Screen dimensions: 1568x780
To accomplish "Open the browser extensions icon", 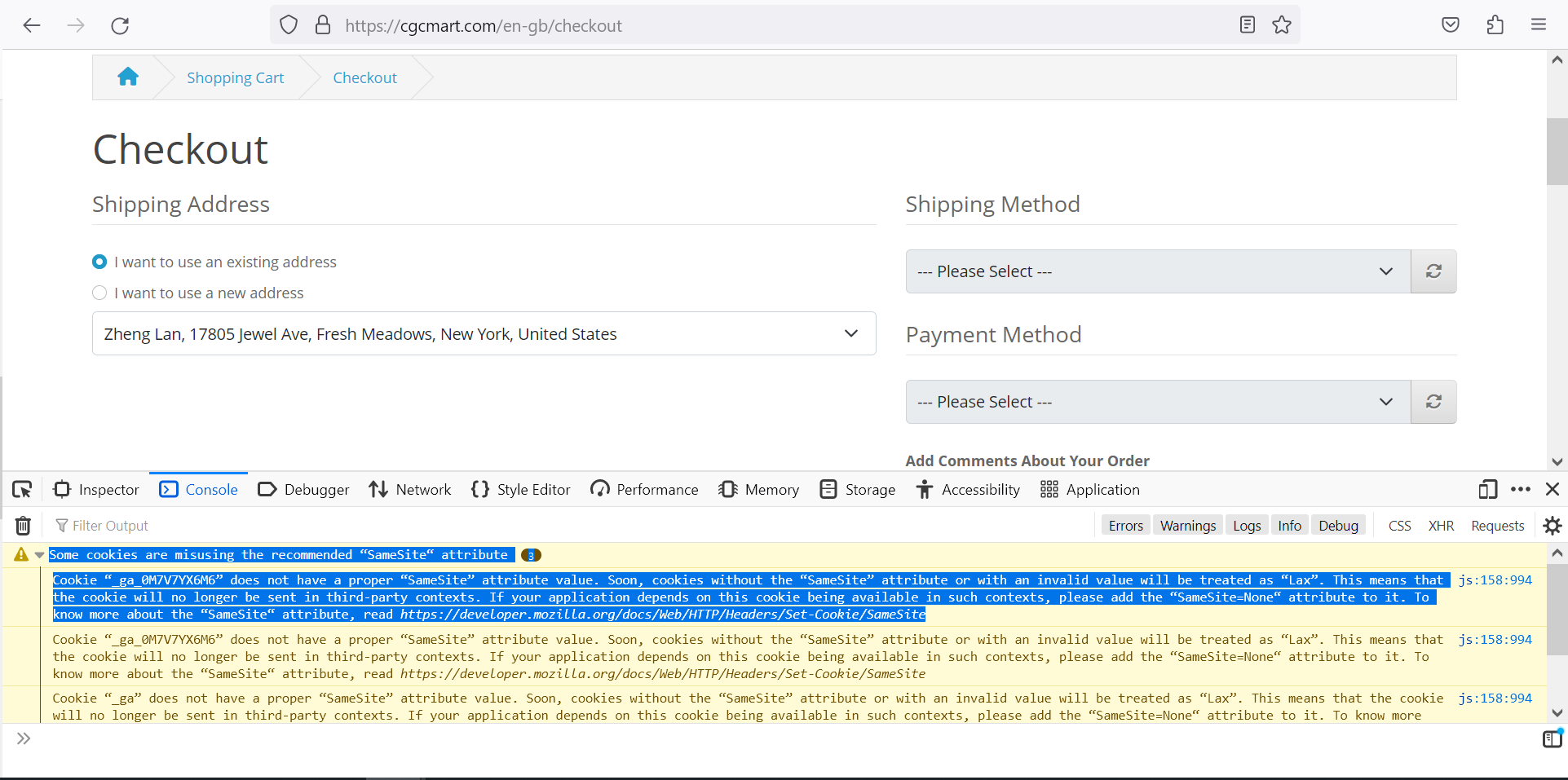I will 1495,25.
